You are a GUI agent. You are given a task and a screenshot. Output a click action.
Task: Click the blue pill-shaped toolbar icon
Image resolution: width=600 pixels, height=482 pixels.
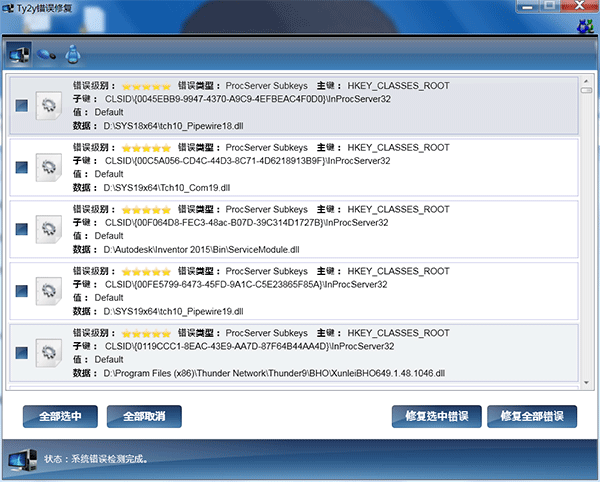[x=46, y=55]
